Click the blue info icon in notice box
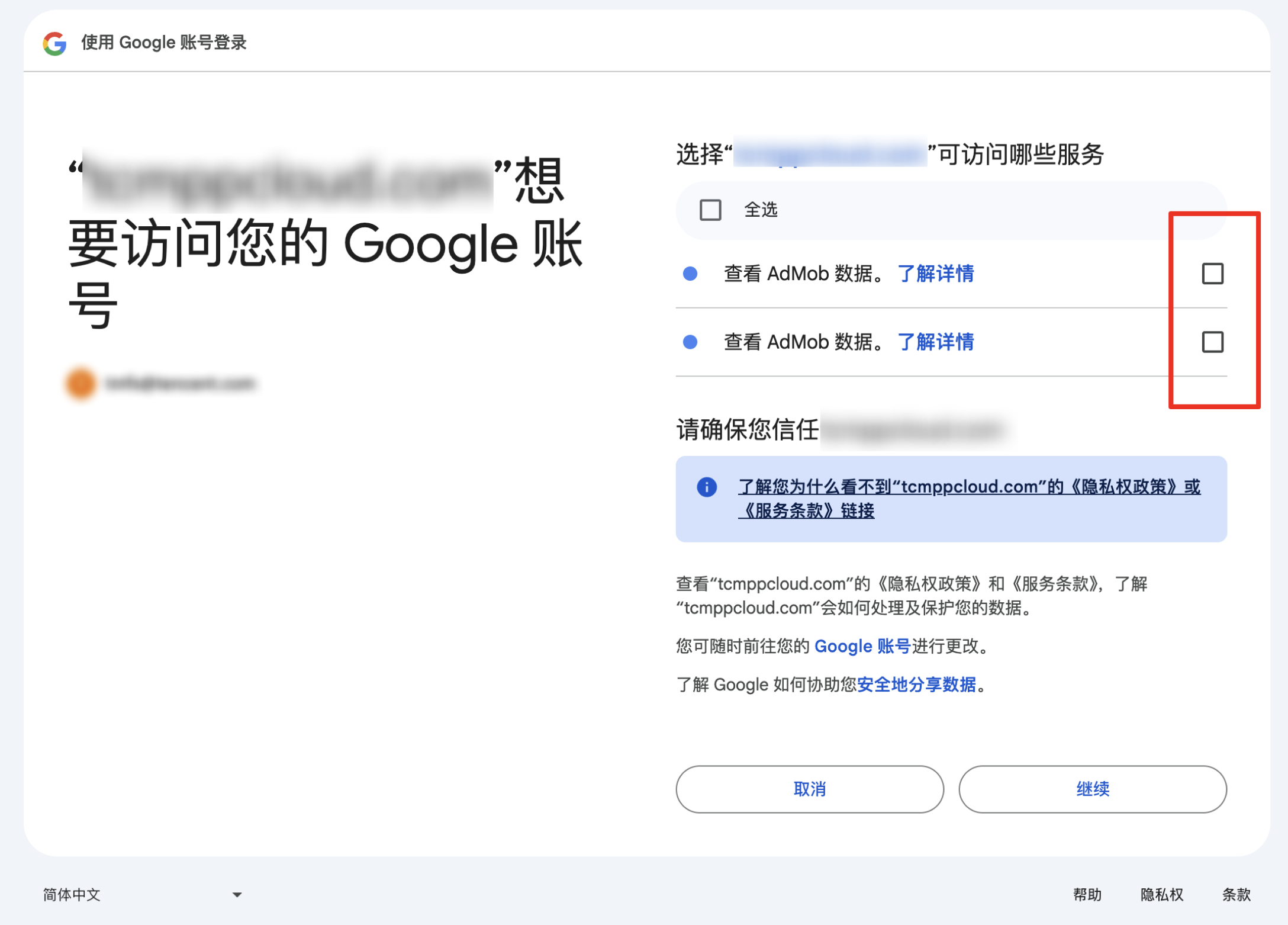Screen dimensions: 1288x925 (x=707, y=487)
